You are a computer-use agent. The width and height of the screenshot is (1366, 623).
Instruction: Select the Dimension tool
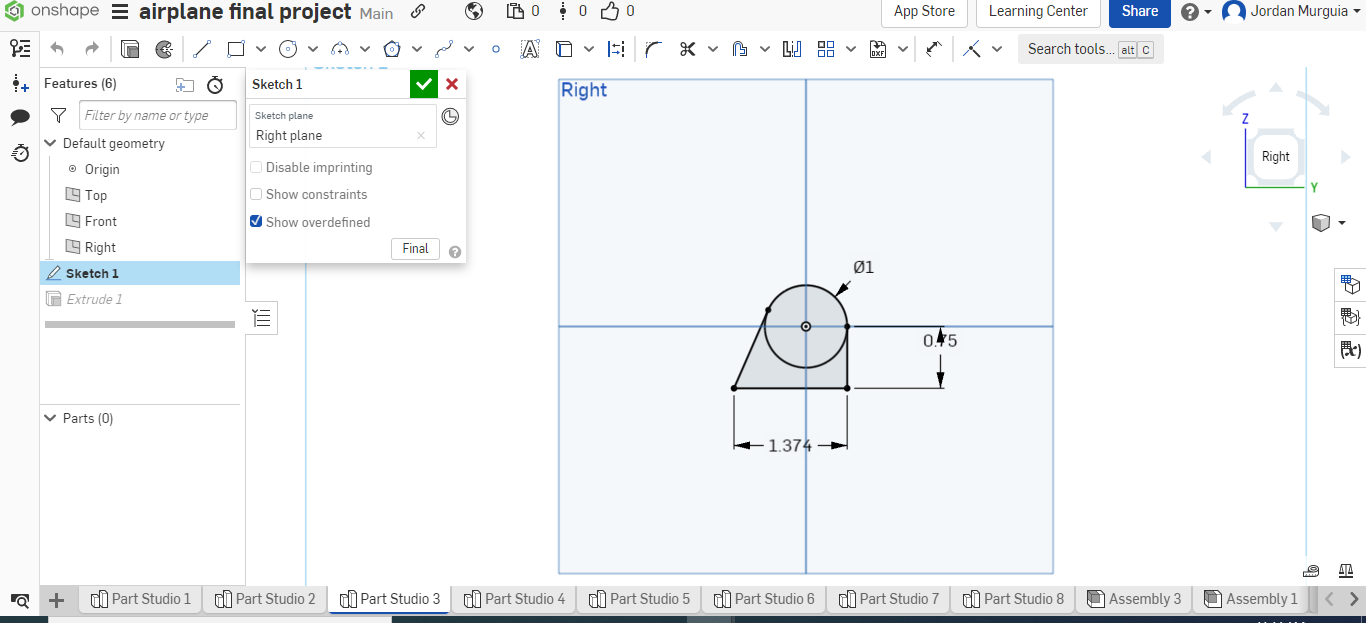click(x=615, y=48)
